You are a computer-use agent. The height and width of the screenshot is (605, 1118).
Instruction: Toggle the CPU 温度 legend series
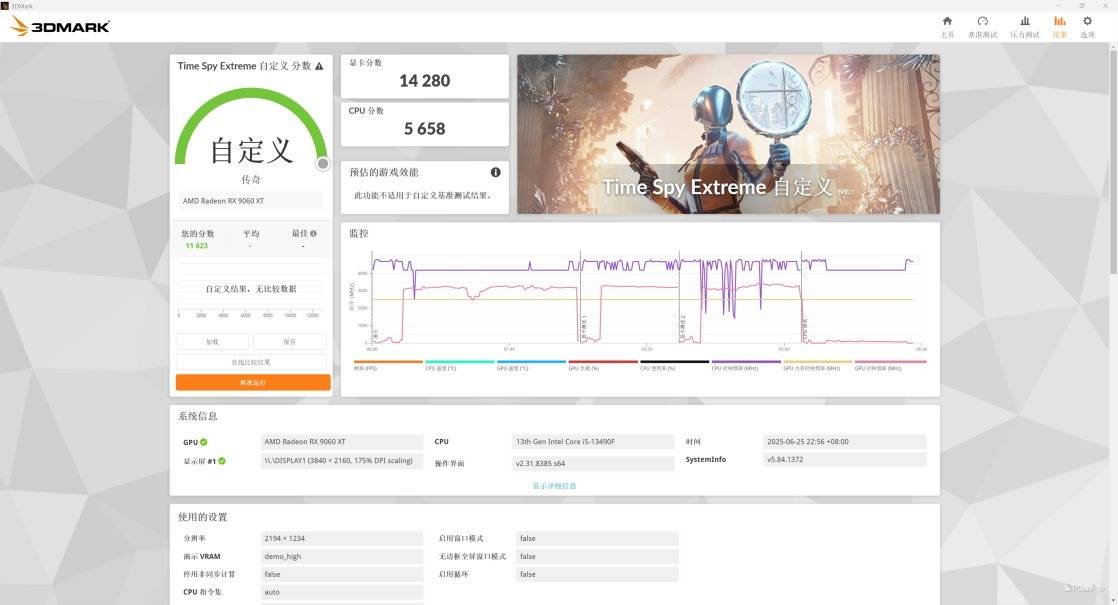(459, 364)
